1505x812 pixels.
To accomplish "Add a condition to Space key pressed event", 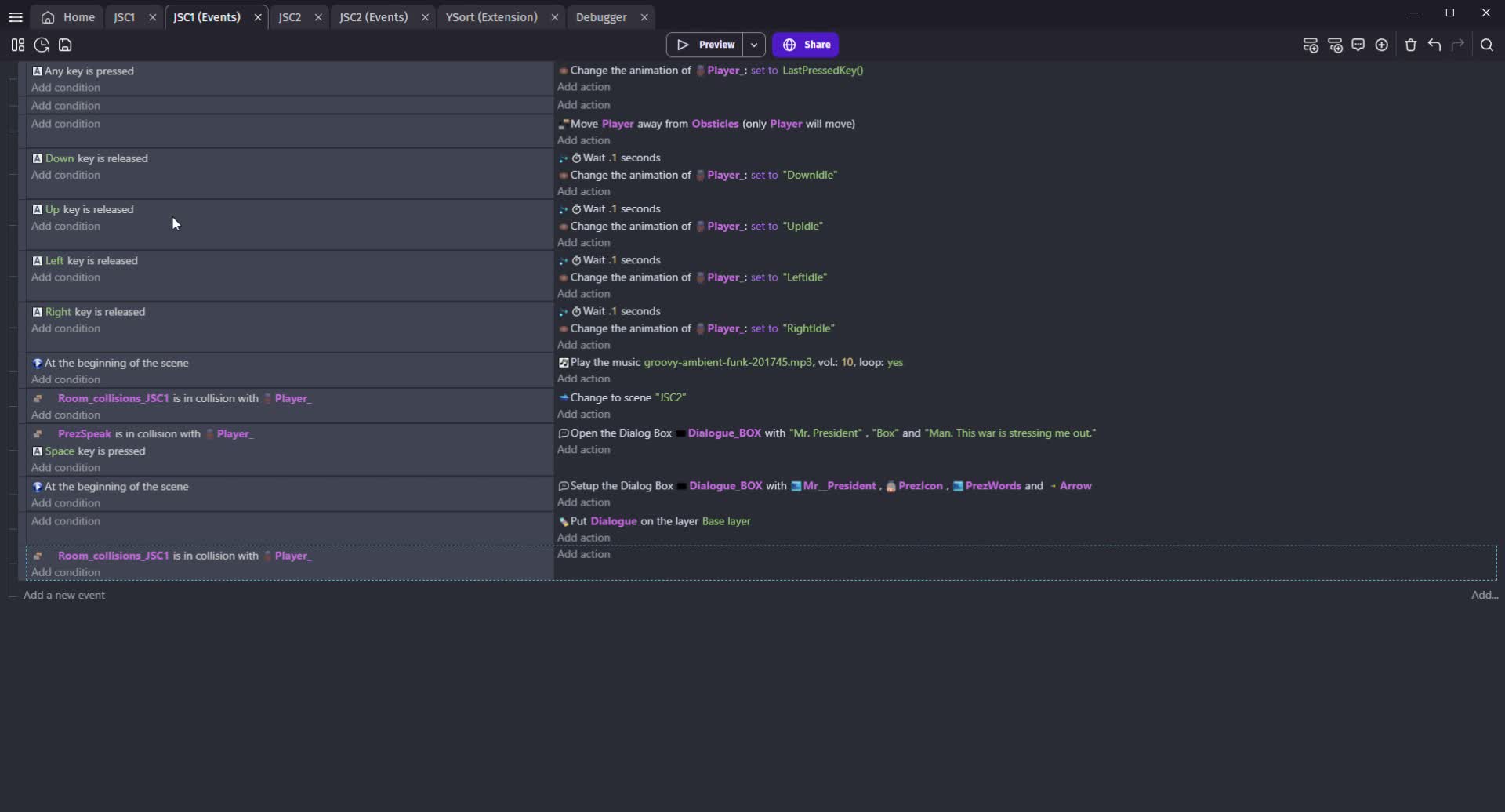I will 65,468.
